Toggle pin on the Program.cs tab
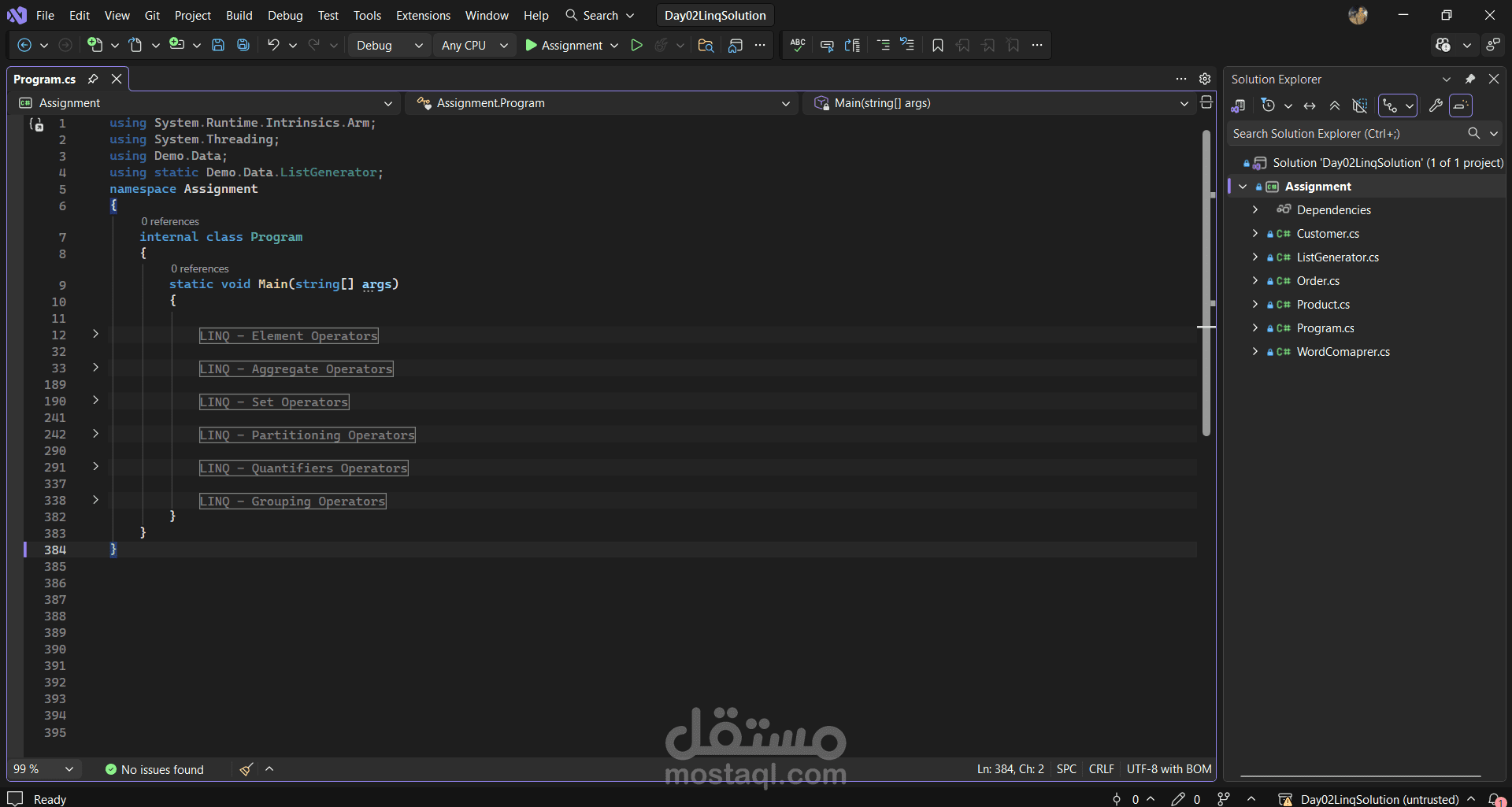 [93, 79]
